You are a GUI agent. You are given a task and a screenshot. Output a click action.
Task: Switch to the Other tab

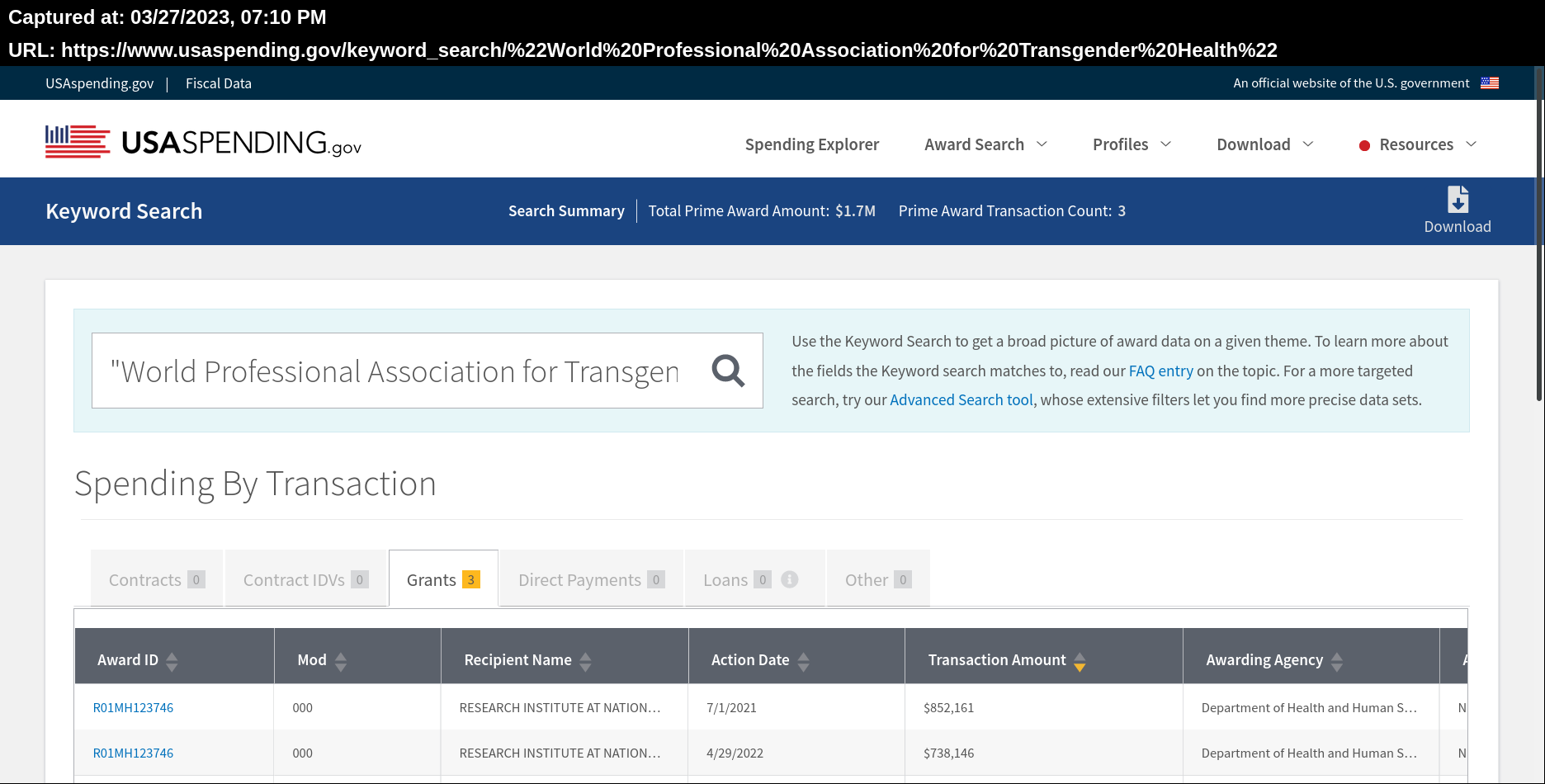coord(878,579)
